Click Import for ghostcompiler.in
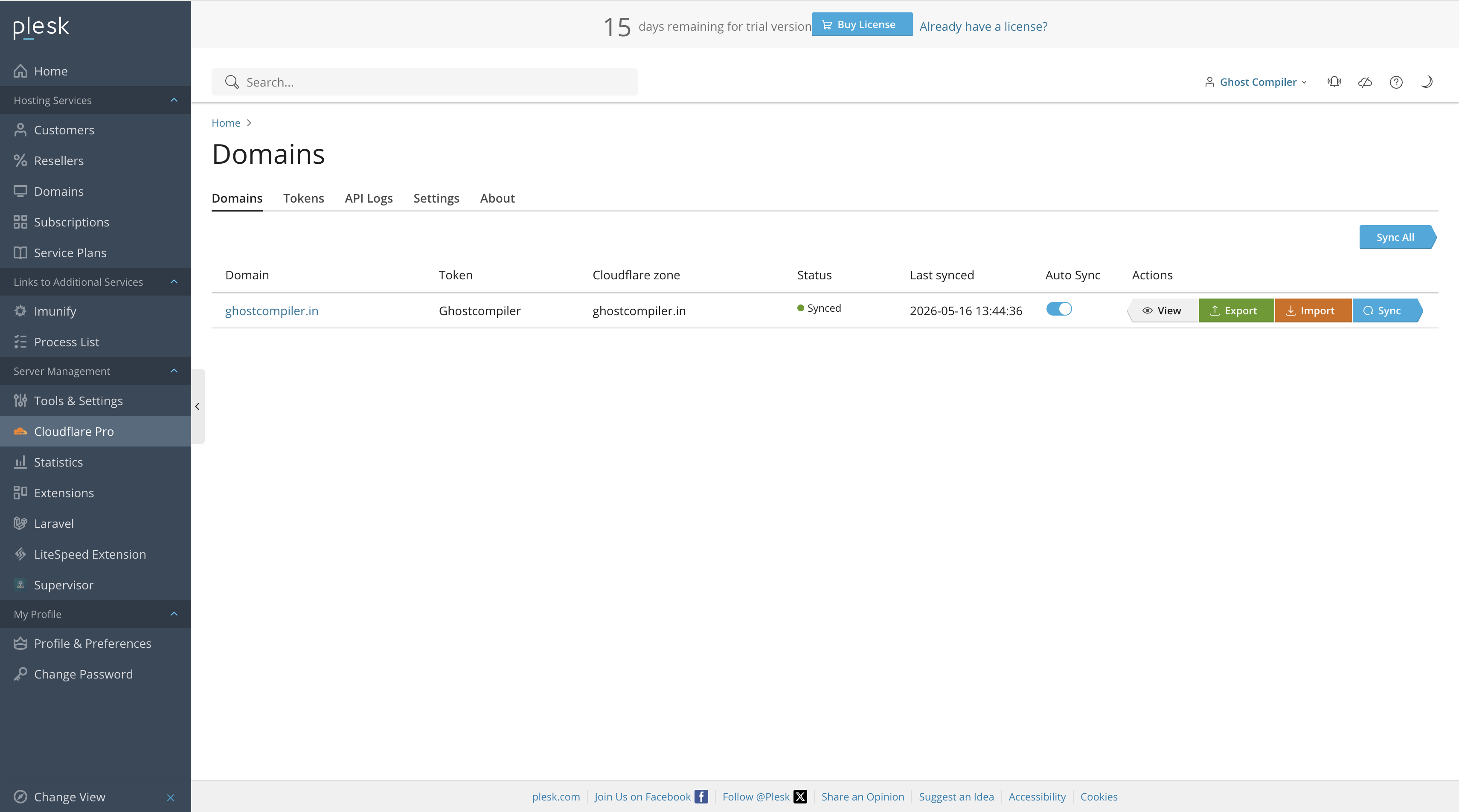The image size is (1459, 812). 1313,310
